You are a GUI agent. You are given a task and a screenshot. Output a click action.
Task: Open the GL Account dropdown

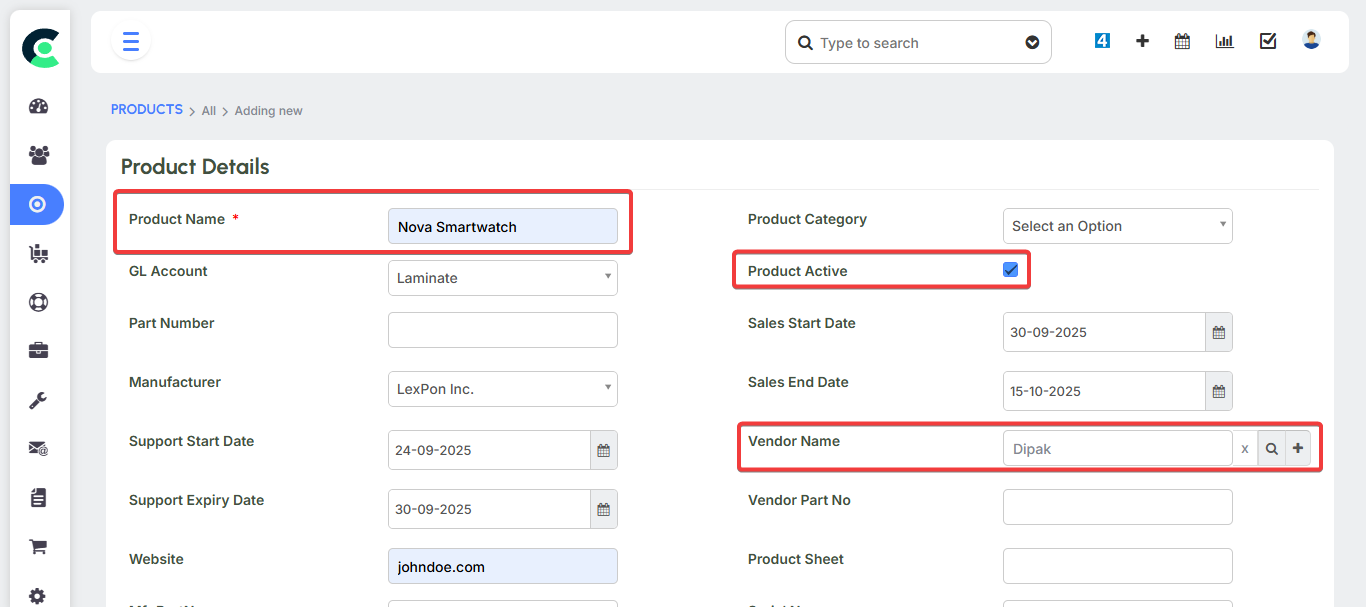pos(502,278)
